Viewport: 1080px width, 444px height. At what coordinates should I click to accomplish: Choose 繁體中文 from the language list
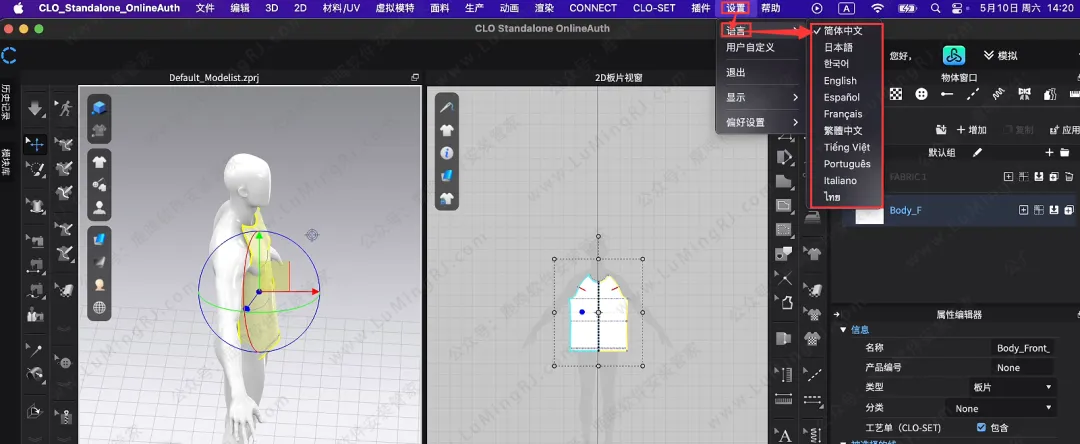[x=843, y=130]
